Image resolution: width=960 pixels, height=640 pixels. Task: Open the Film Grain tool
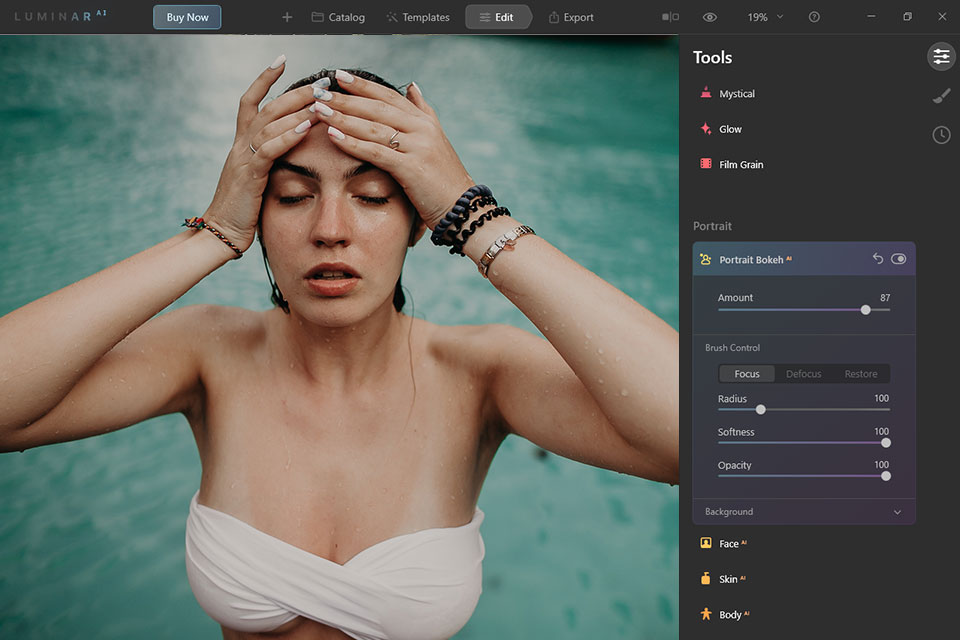coord(731,165)
